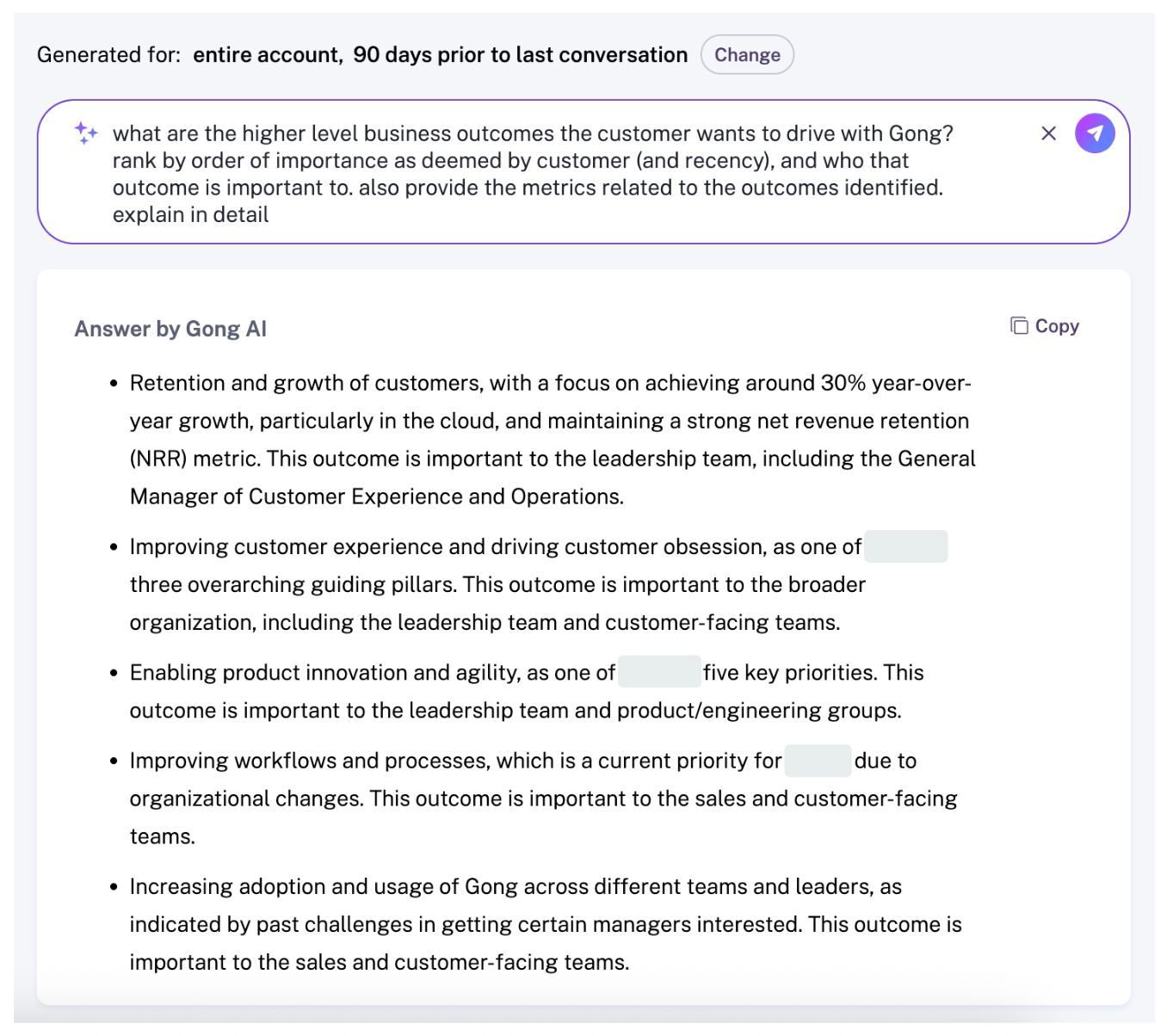The height and width of the screenshot is (1036, 1167).
Task: Select the 'Answer by Gong AI' heading
Action: [170, 328]
